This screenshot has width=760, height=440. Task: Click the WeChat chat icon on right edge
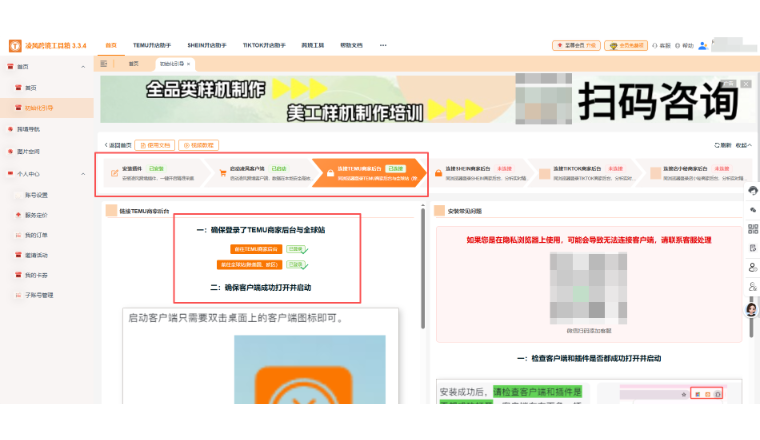point(752,210)
